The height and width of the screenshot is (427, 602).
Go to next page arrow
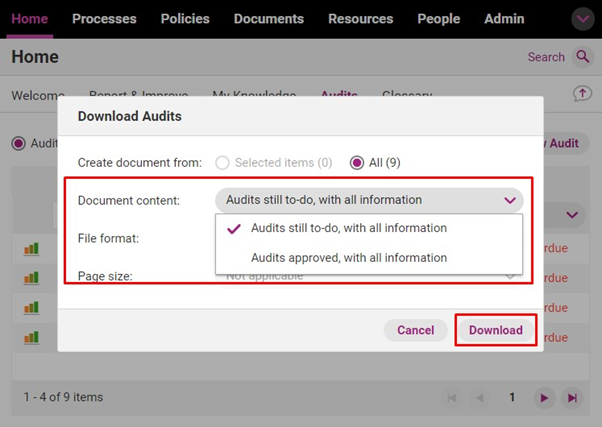click(544, 398)
